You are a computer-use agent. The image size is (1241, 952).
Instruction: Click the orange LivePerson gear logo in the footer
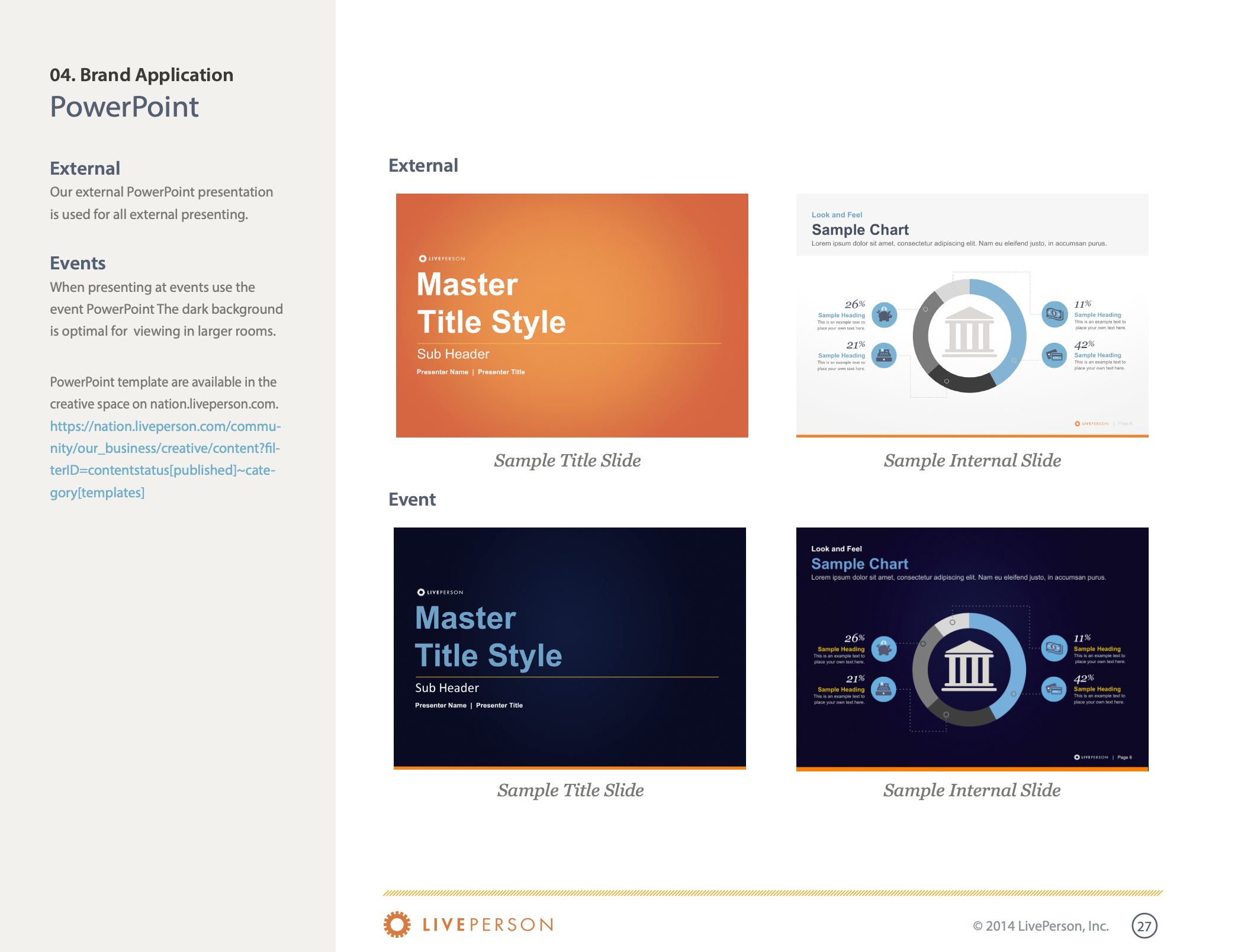click(397, 924)
